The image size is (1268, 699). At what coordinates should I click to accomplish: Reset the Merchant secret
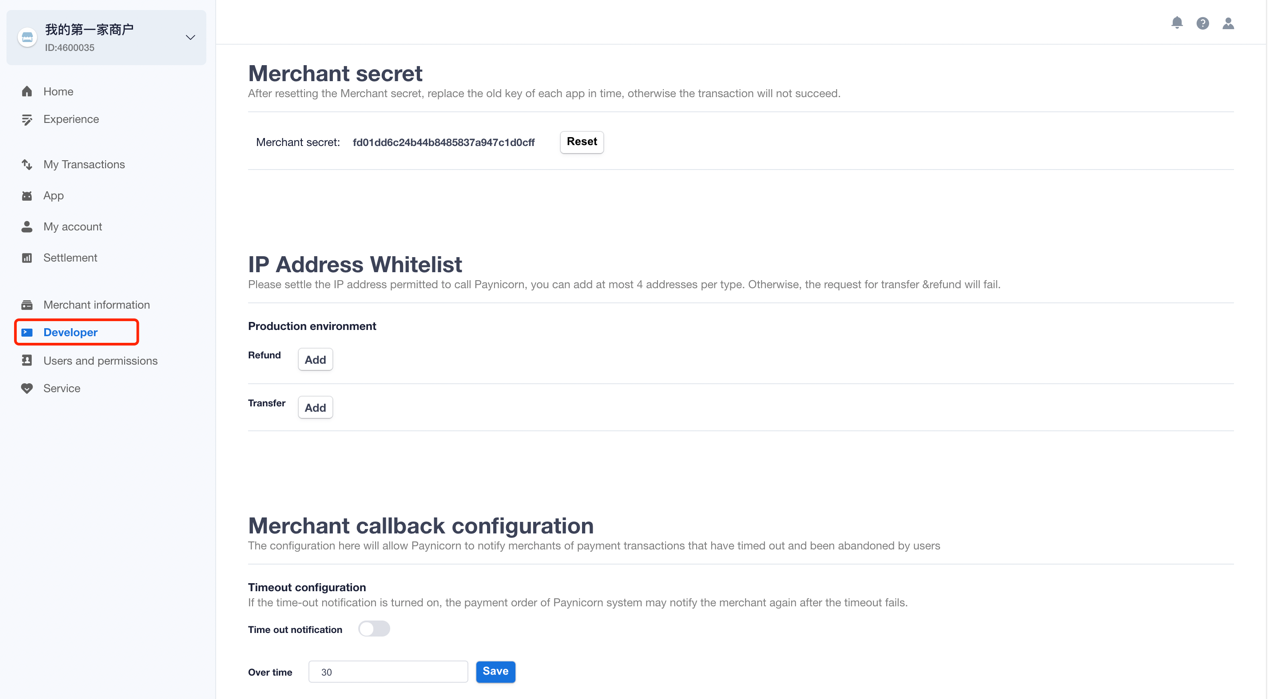pos(582,142)
